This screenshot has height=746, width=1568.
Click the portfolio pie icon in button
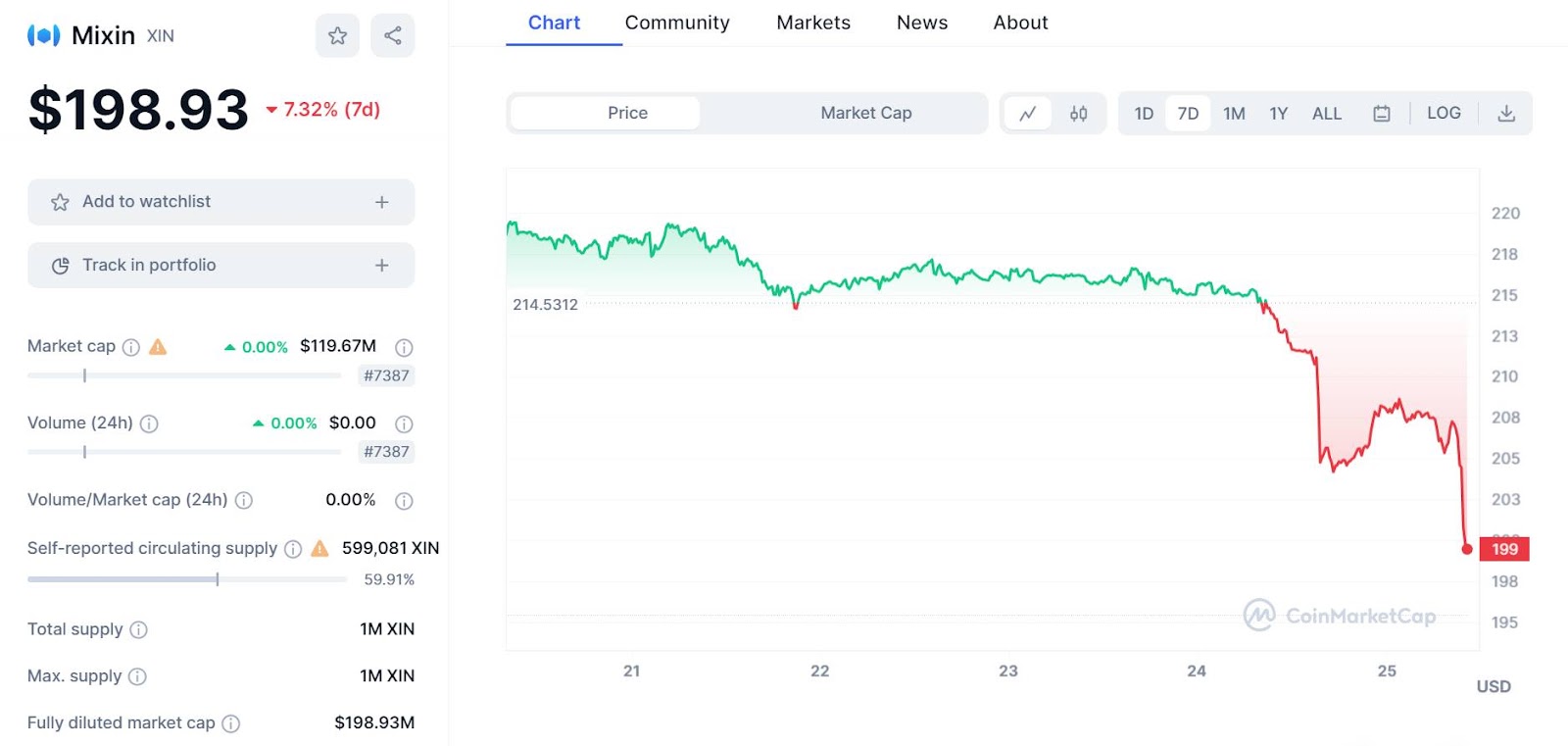click(x=60, y=266)
